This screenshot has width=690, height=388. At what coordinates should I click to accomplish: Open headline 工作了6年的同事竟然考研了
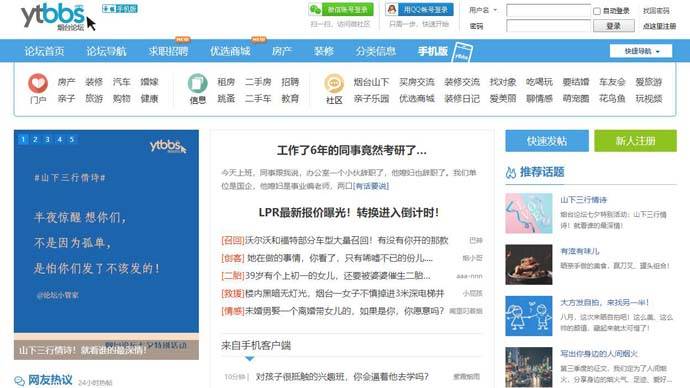tap(352, 150)
